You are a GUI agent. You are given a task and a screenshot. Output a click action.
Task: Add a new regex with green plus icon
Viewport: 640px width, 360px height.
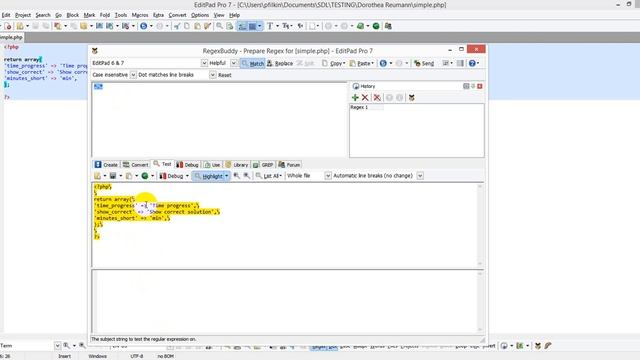pyautogui.click(x=355, y=98)
